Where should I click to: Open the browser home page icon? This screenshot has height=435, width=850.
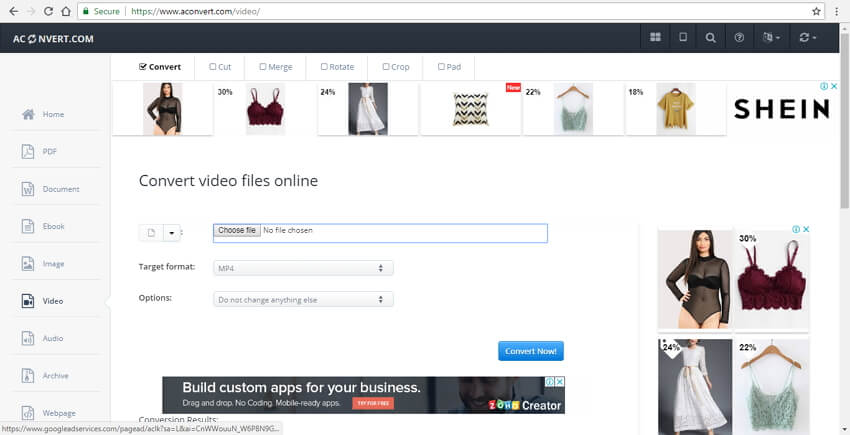click(66, 11)
